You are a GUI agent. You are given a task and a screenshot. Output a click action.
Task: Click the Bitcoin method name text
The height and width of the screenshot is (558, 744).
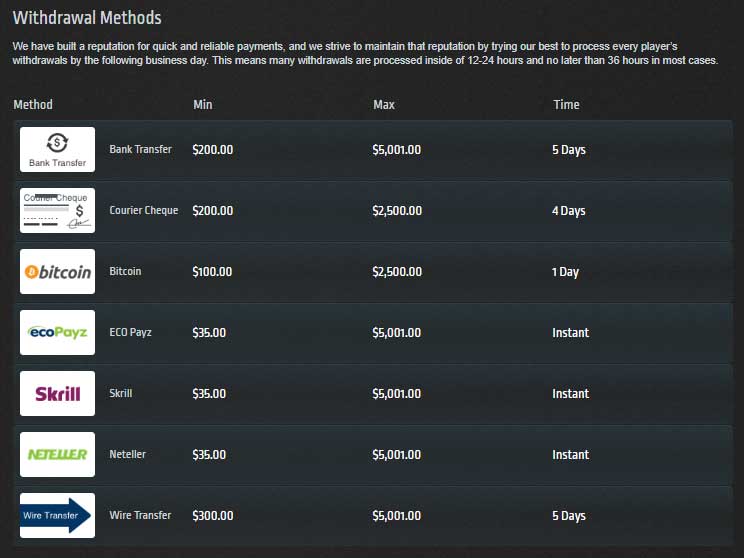tap(125, 272)
